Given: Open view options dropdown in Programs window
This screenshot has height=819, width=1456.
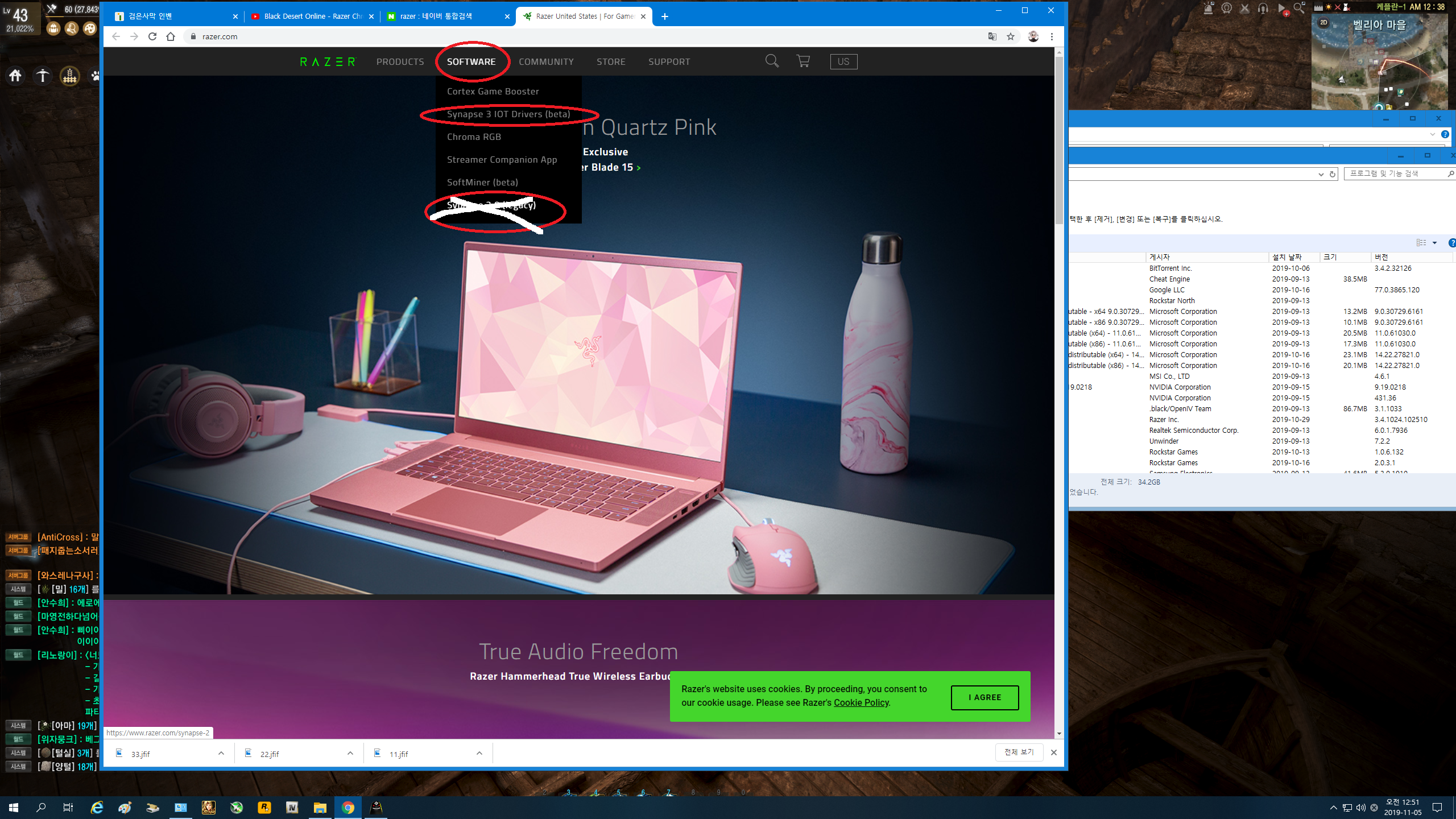Looking at the screenshot, I should pos(1434,243).
